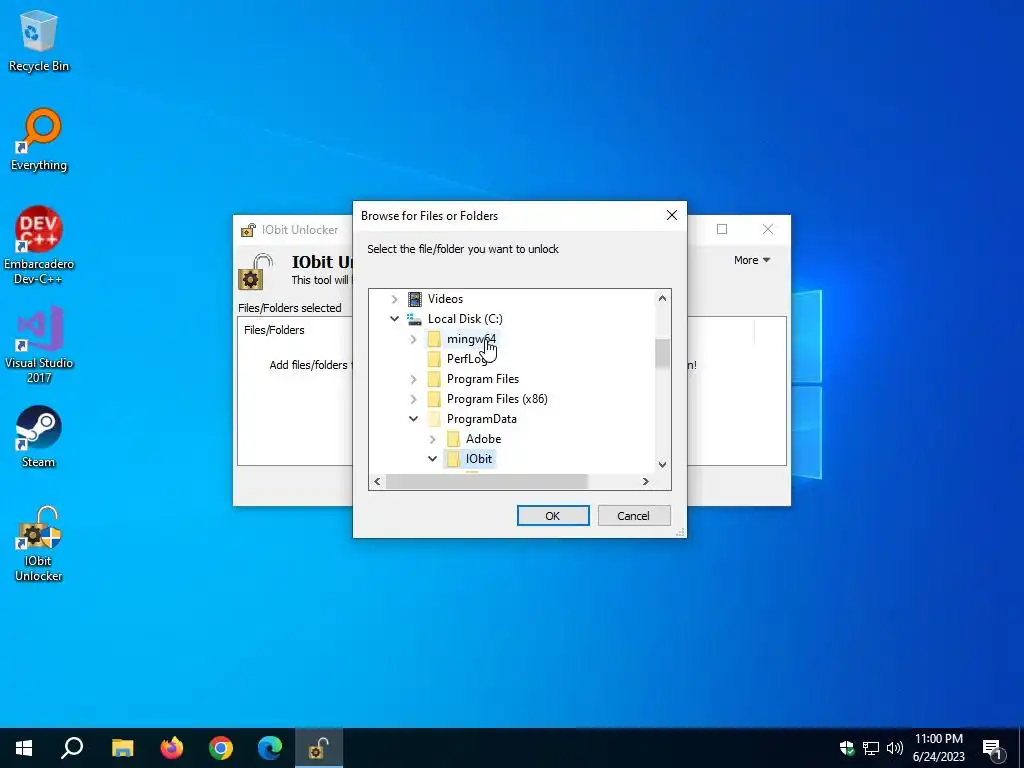Open File Explorer from the taskbar
The height and width of the screenshot is (768, 1024).
(122, 748)
